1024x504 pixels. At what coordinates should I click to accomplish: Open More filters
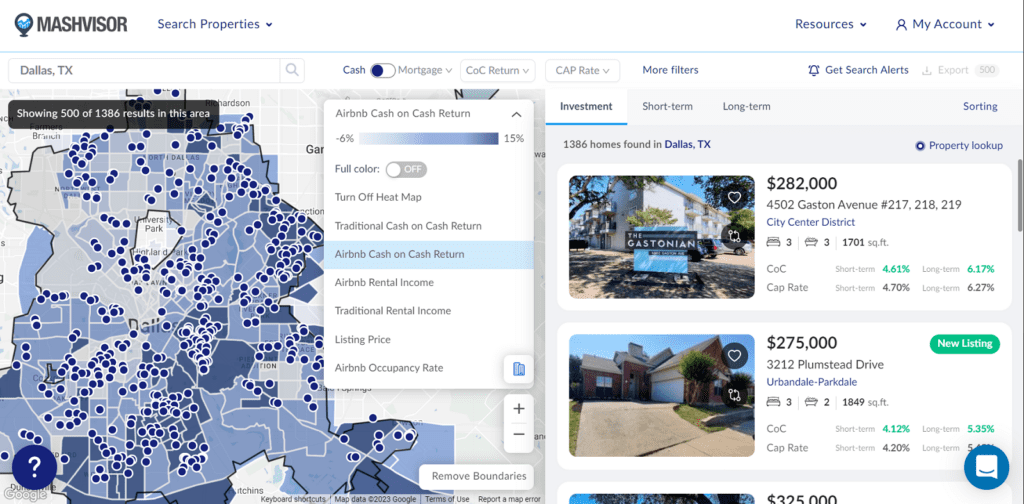(670, 70)
